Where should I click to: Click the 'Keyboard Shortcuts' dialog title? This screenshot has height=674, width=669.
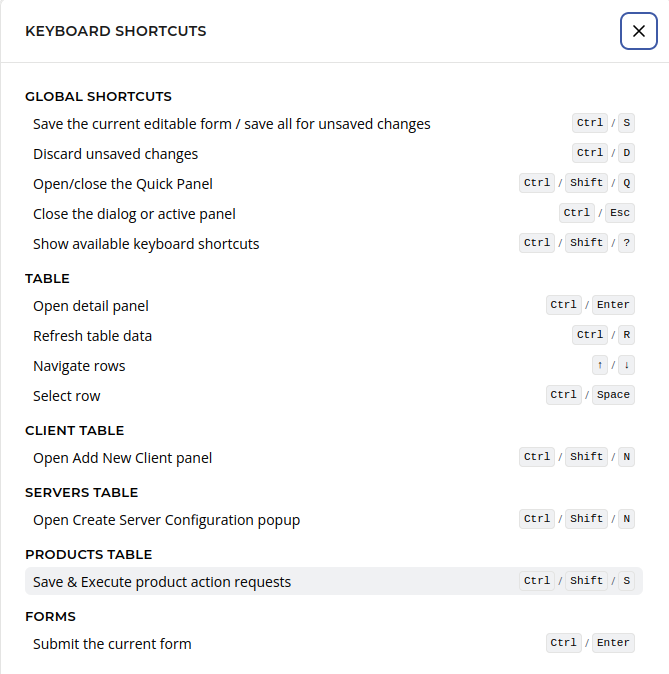(116, 31)
